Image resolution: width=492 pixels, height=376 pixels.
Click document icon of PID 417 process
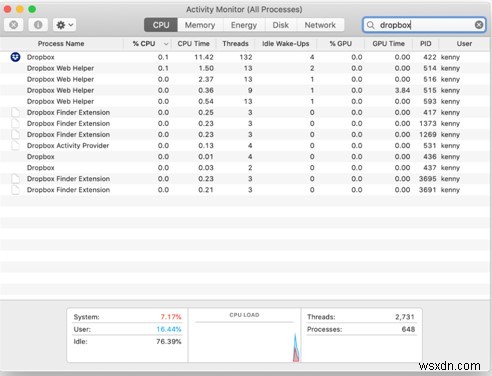click(15, 112)
